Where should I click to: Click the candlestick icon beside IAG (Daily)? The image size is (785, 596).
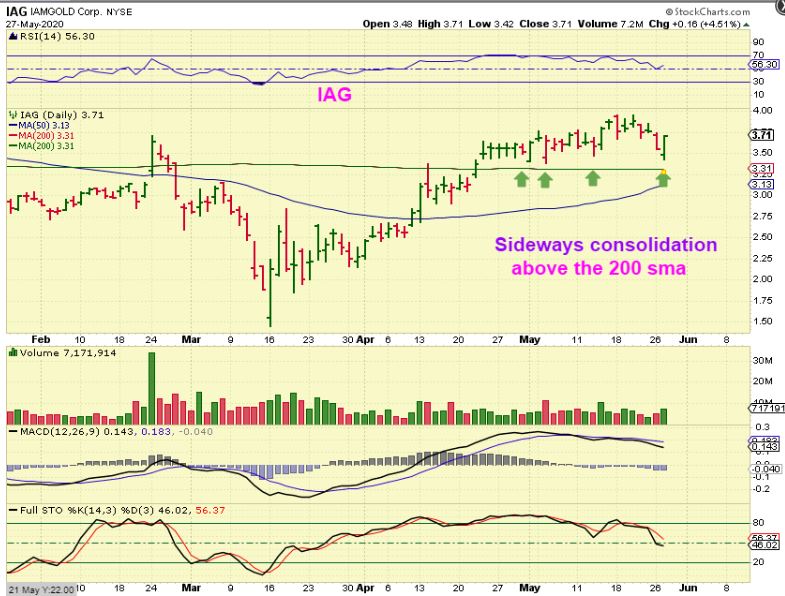click(x=13, y=115)
